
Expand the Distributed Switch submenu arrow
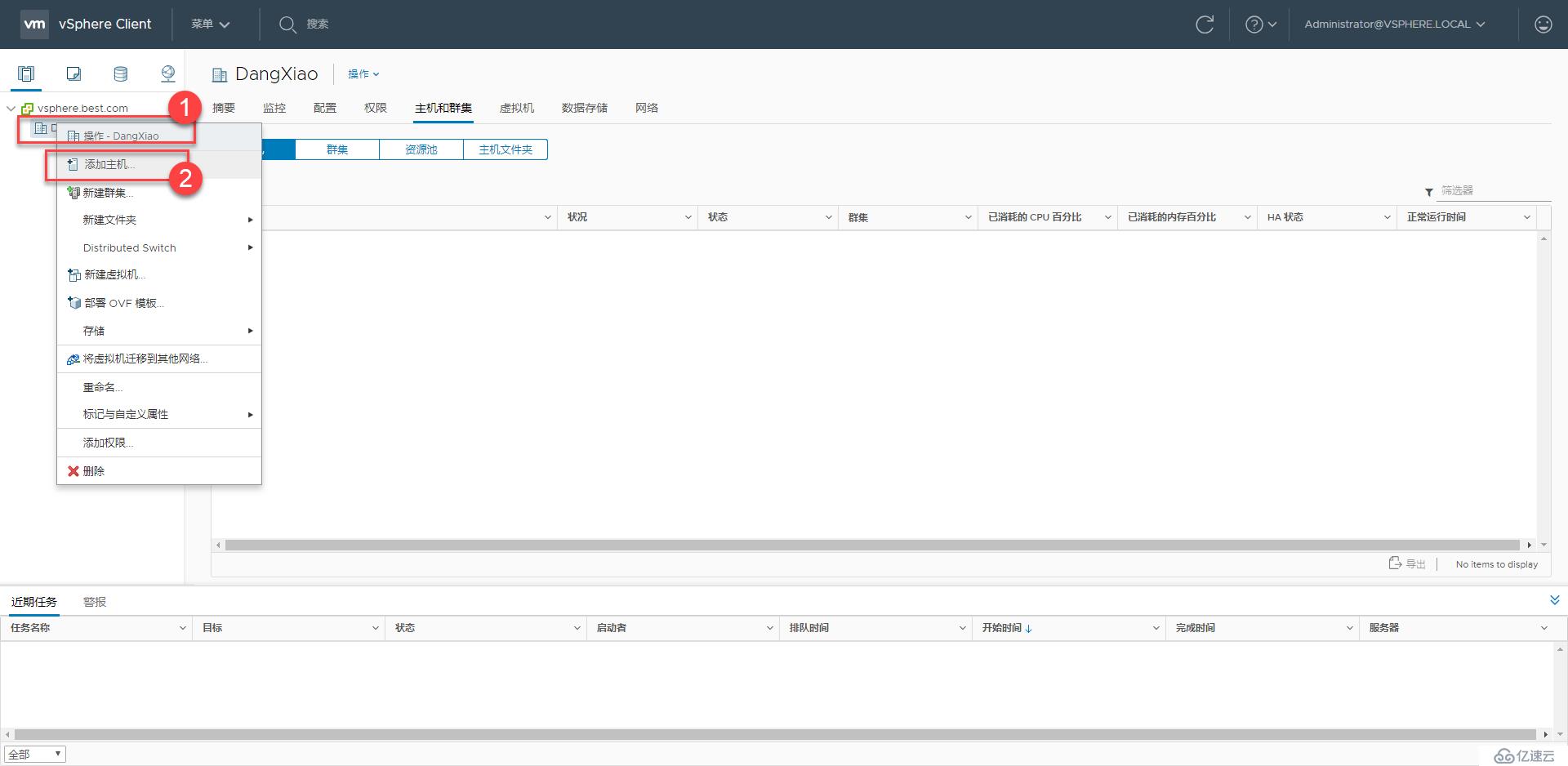point(250,247)
